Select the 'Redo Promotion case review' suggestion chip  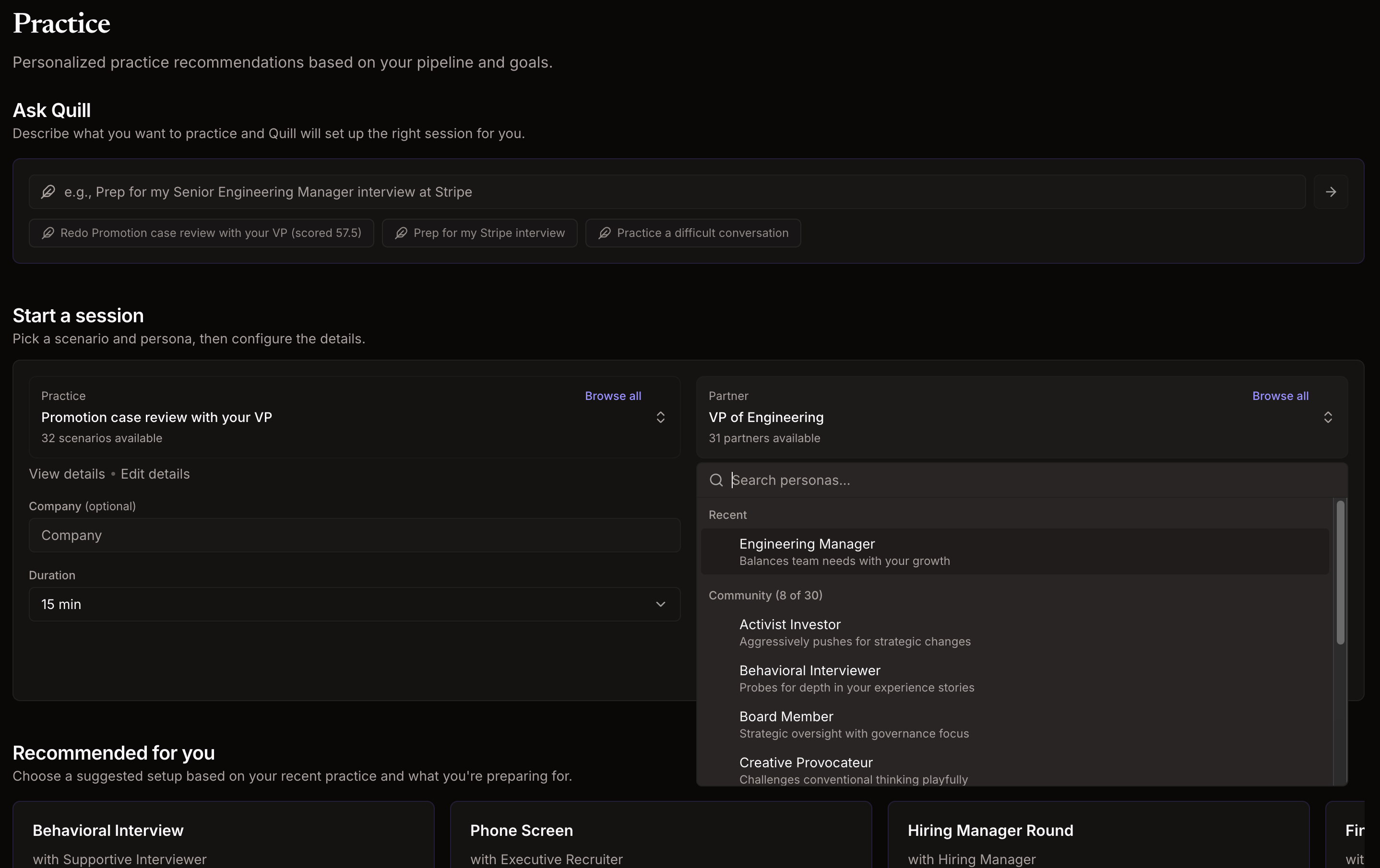pyautogui.click(x=201, y=233)
